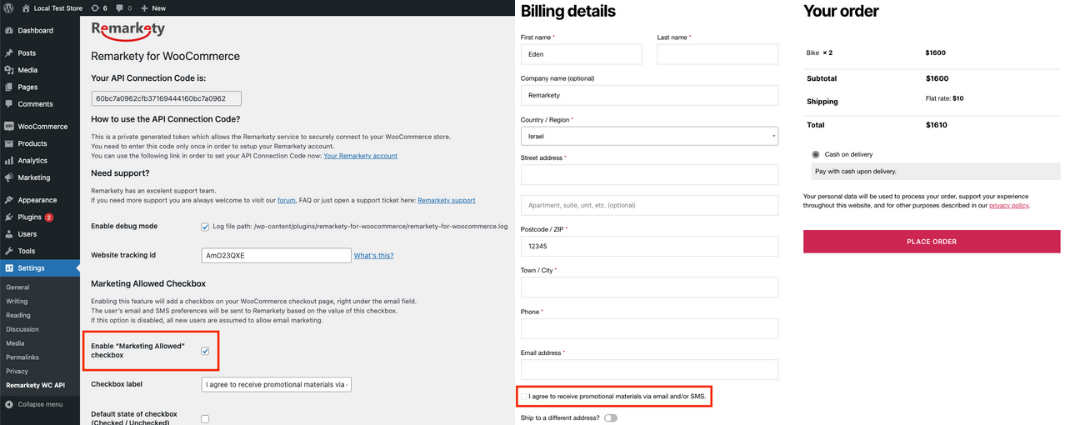This screenshot has height=425, width=1080.
Task: Click the First name field
Action: (581, 54)
